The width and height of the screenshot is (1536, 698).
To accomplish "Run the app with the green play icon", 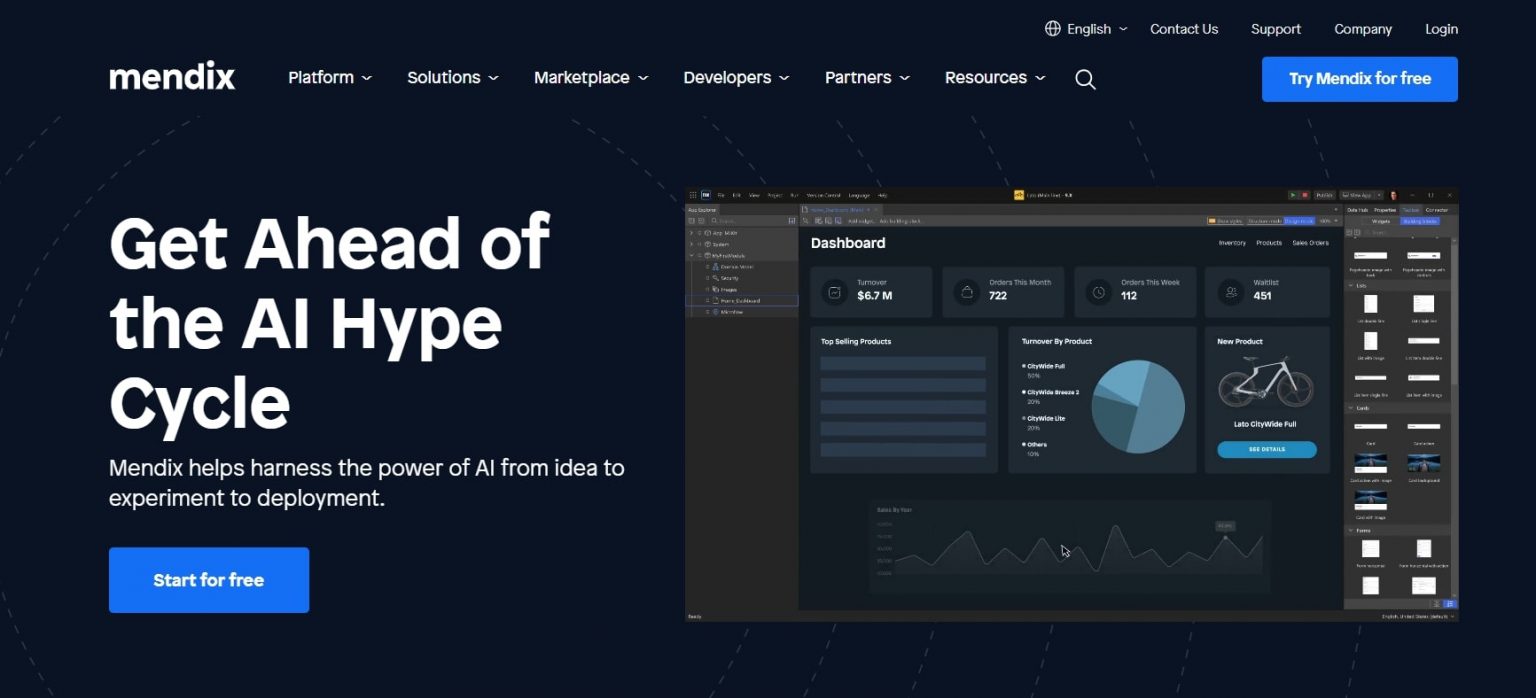I will (x=1293, y=195).
